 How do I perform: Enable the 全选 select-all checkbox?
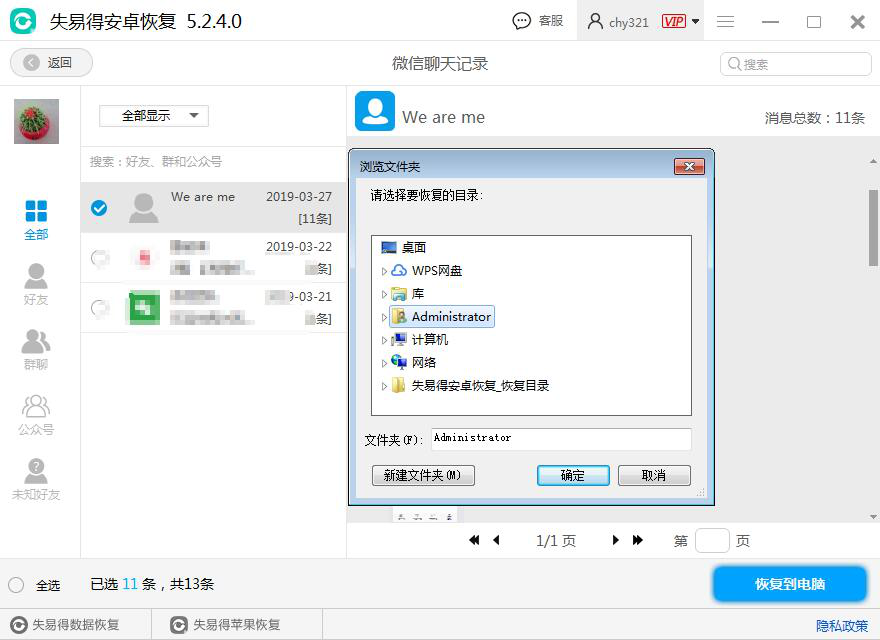tap(15, 584)
